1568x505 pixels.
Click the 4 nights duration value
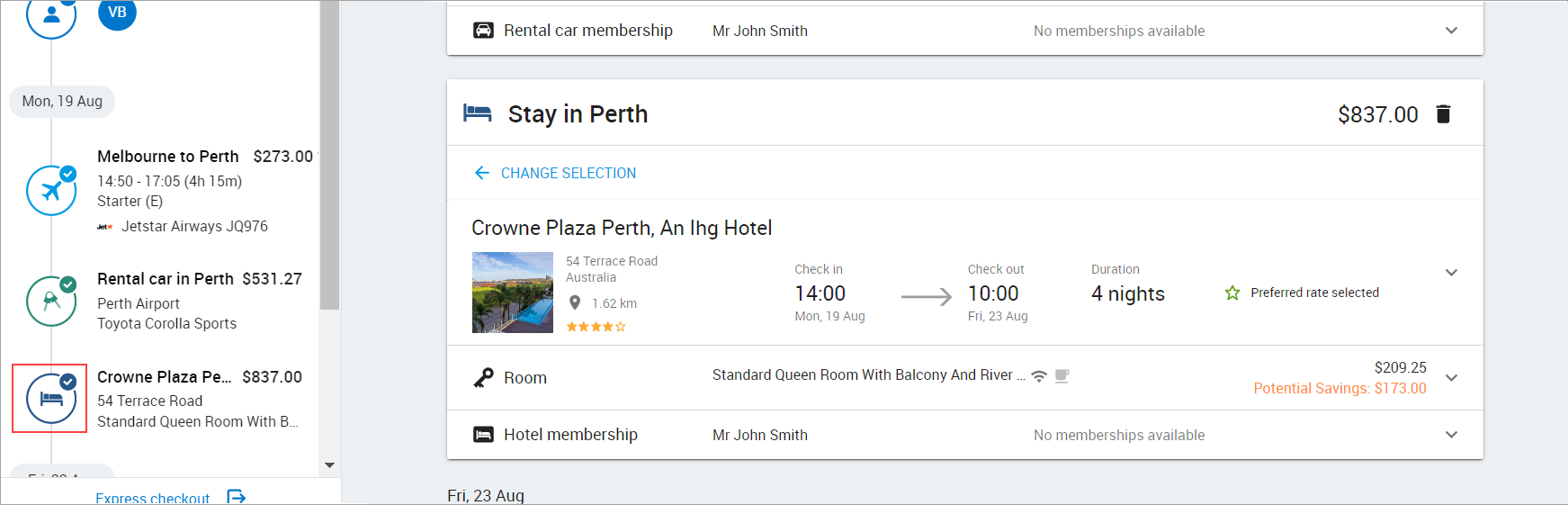pyautogui.click(x=1128, y=293)
